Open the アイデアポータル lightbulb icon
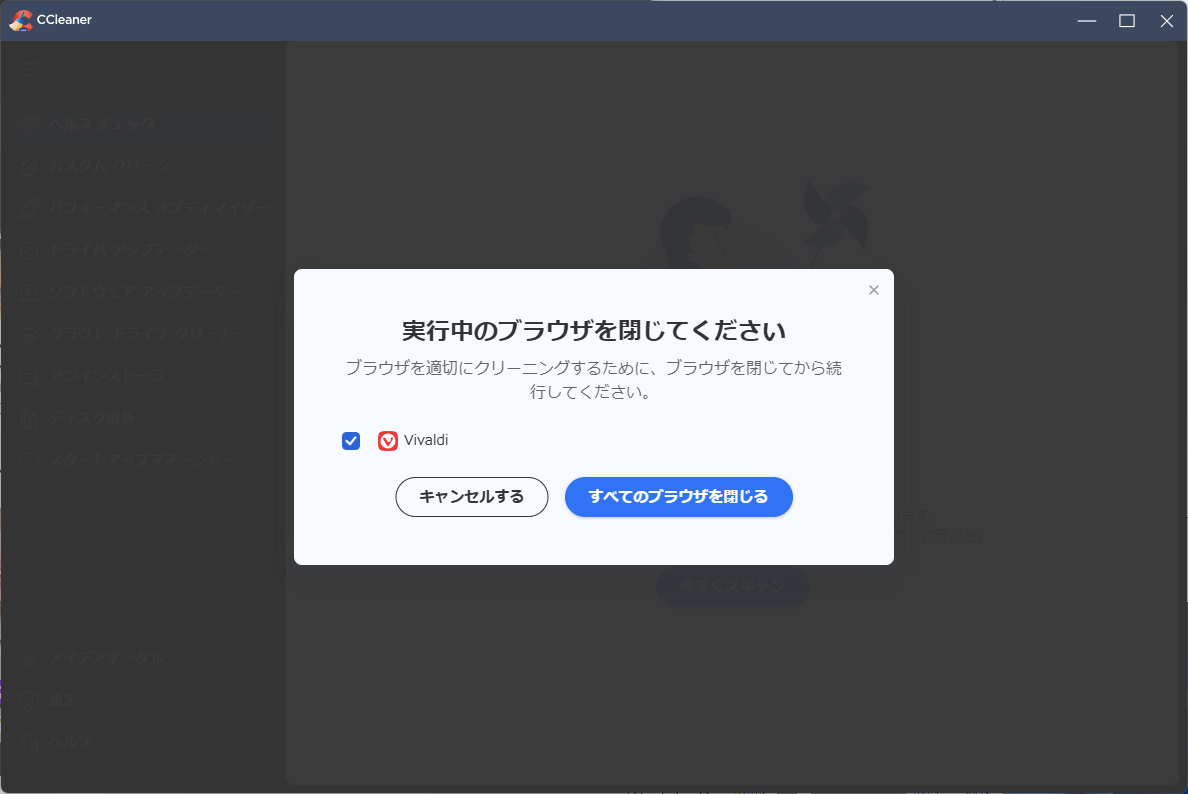 (x=28, y=657)
